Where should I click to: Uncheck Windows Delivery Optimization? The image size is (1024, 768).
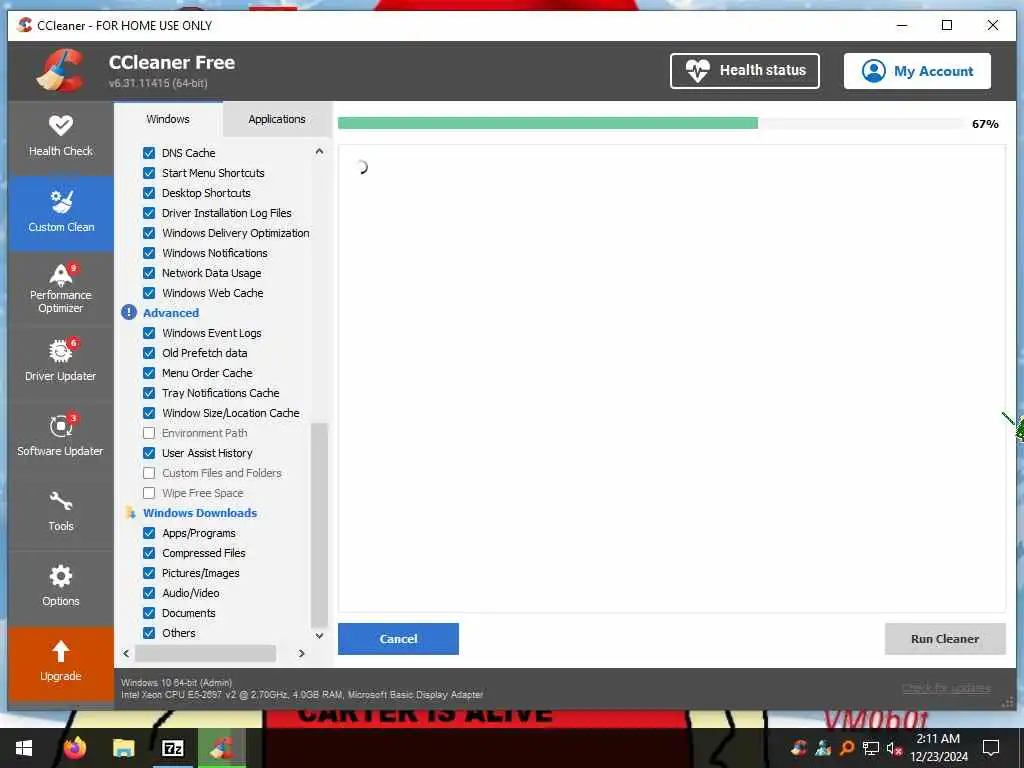coord(149,233)
